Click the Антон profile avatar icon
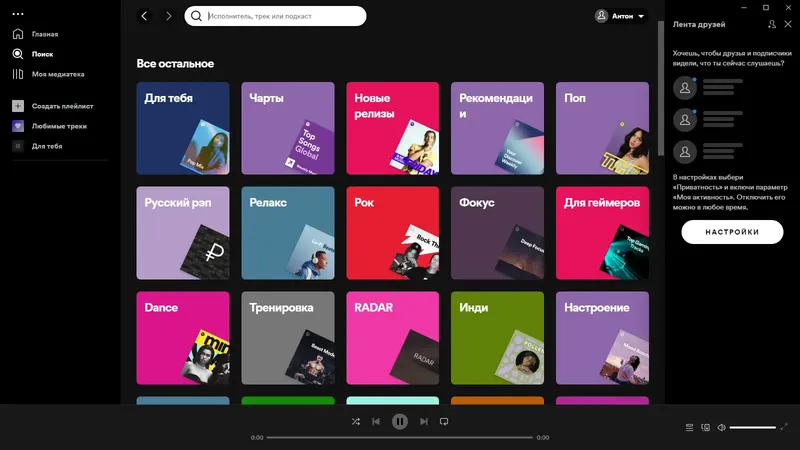The width and height of the screenshot is (800, 450). tap(602, 16)
